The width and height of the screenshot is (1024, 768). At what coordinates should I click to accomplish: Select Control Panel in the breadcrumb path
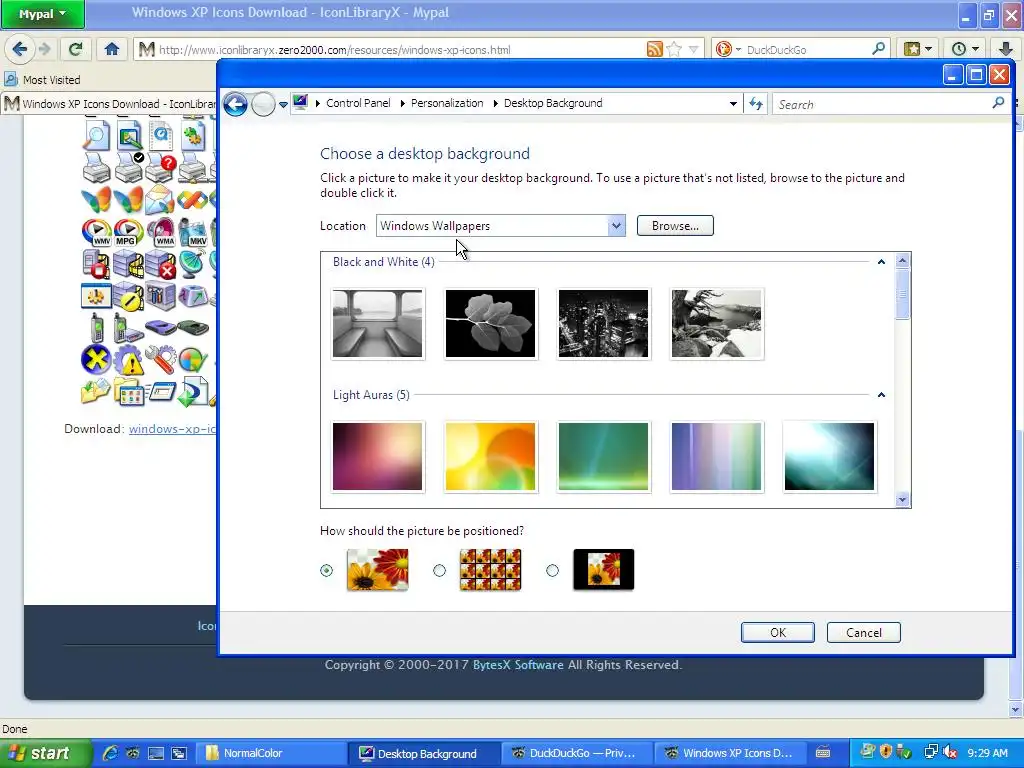point(358,103)
